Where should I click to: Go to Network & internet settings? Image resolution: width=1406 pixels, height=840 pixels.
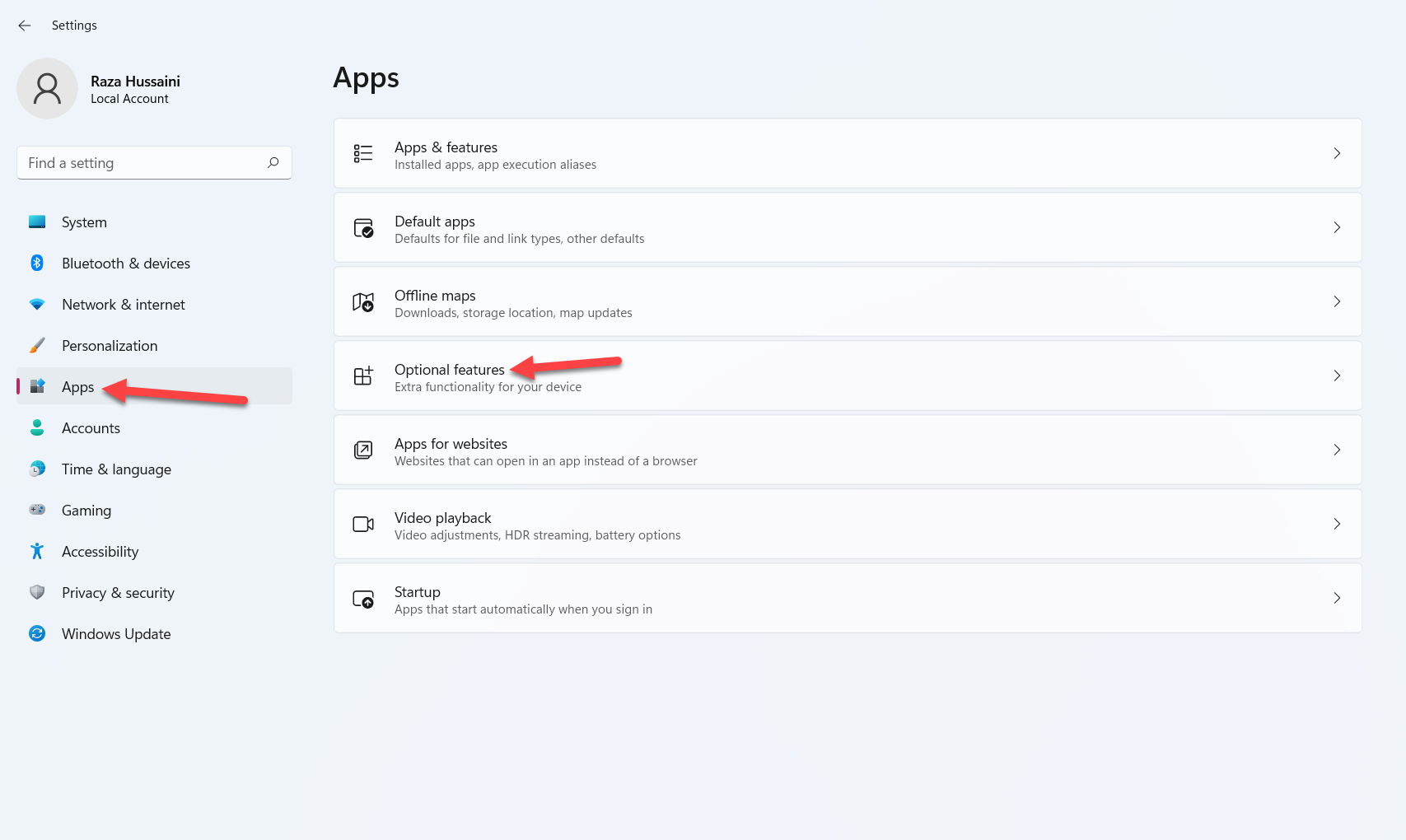pyautogui.click(x=123, y=305)
